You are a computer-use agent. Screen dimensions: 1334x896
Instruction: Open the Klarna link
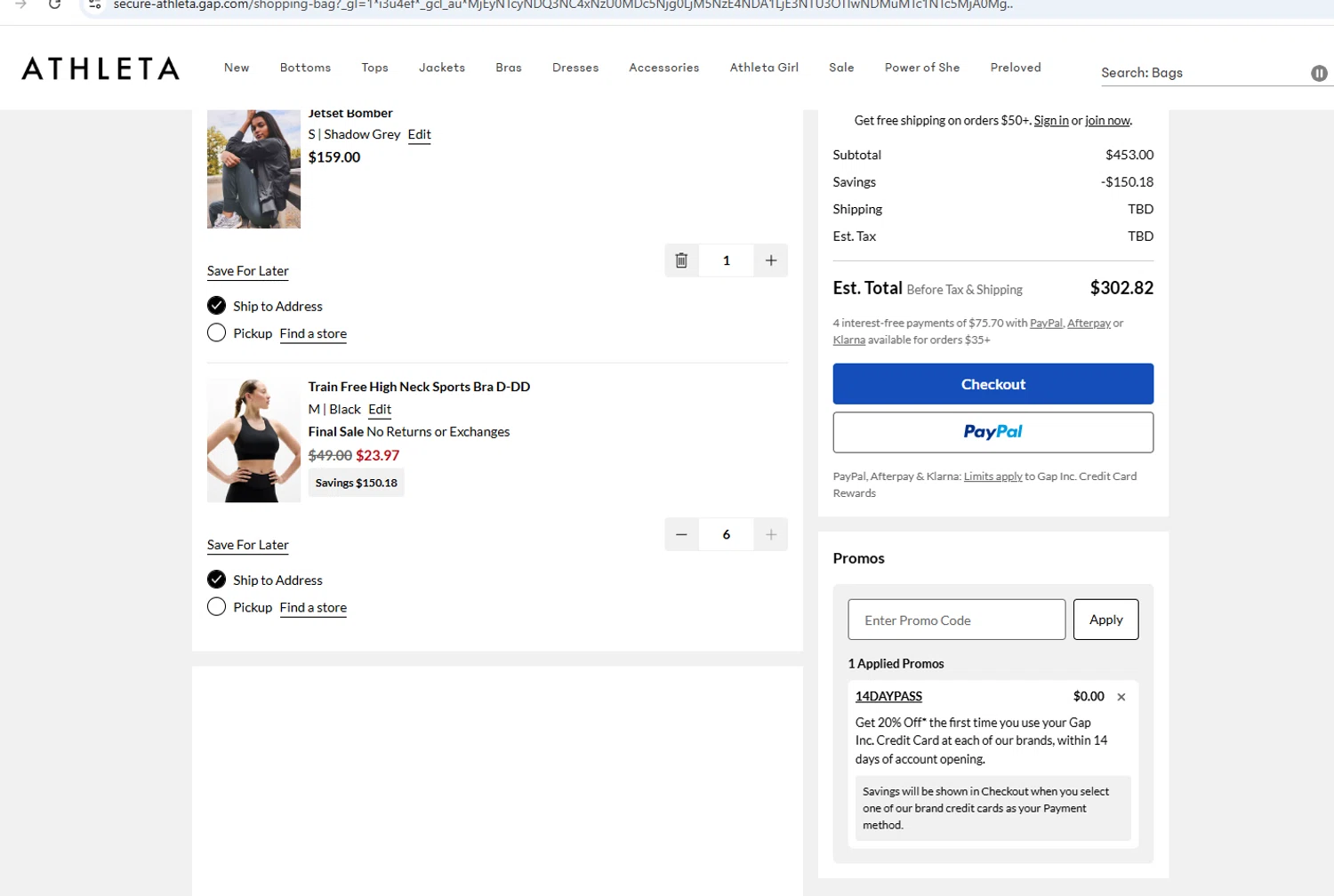click(849, 340)
